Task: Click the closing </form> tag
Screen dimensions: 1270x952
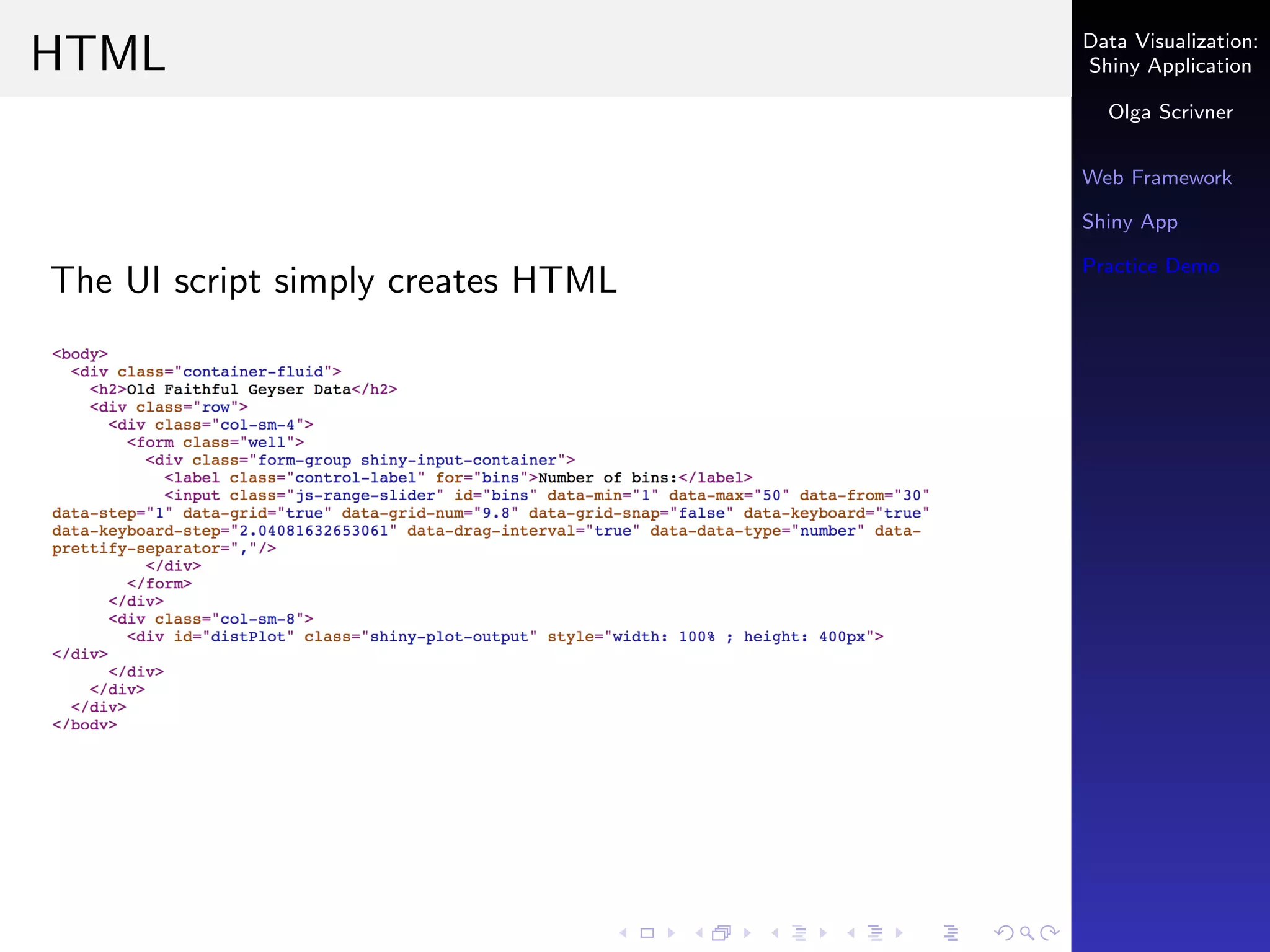Action: pos(159,584)
